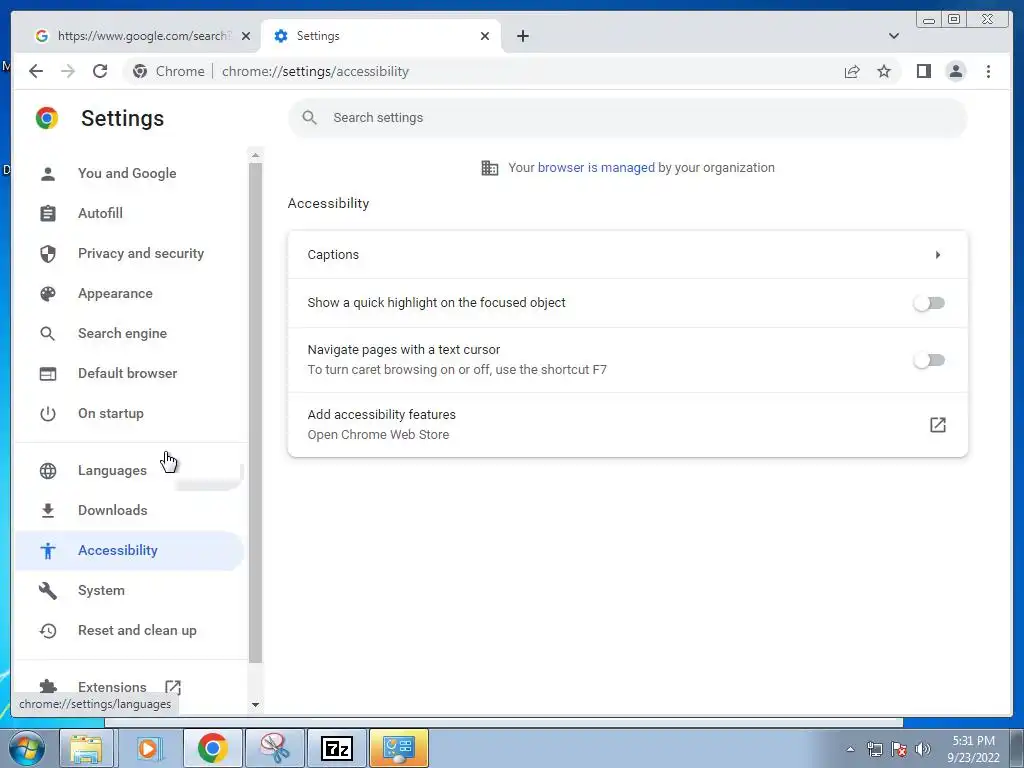Click the sidebar vertical scrollbar thumb
This screenshot has width=1024, height=768.
click(x=255, y=413)
